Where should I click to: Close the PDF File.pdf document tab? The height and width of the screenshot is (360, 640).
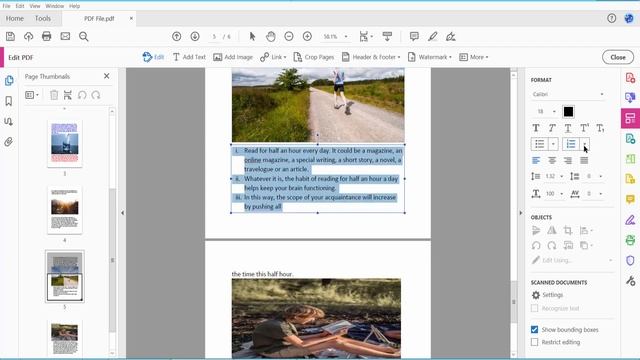click(x=131, y=18)
